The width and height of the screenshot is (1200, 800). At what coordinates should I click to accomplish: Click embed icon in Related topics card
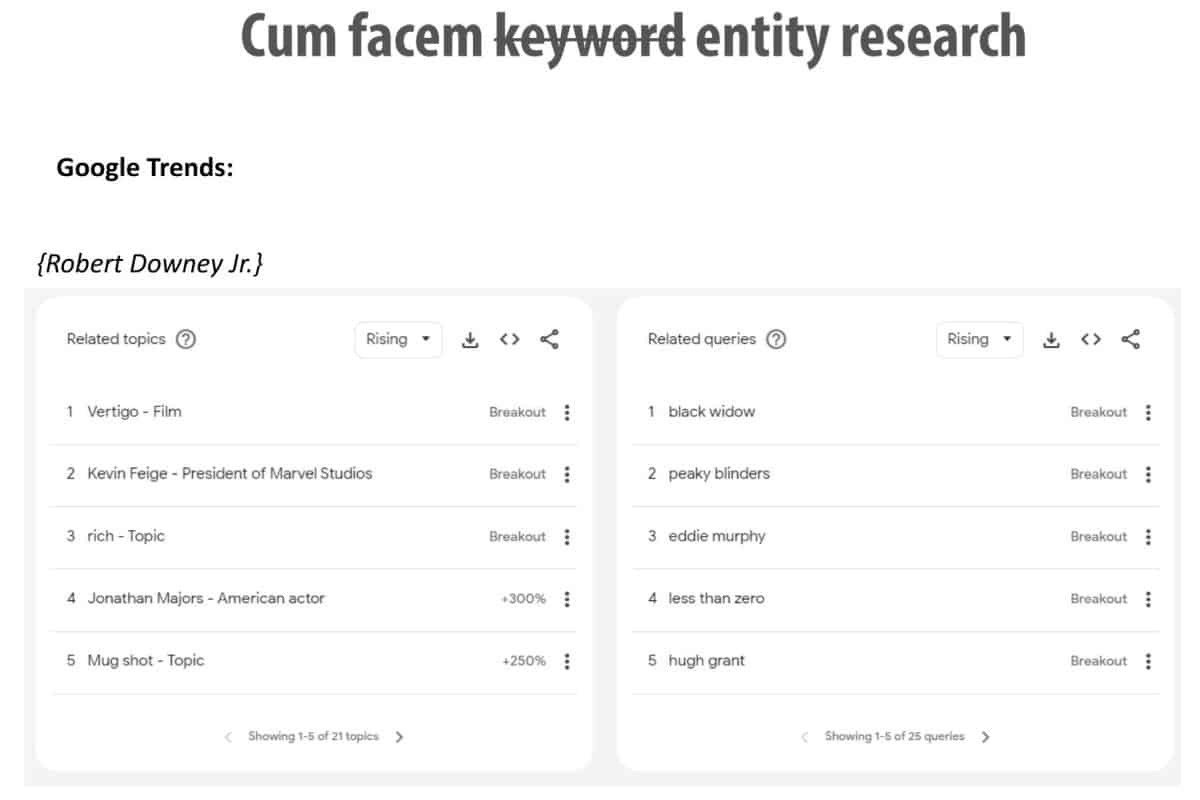pos(510,340)
